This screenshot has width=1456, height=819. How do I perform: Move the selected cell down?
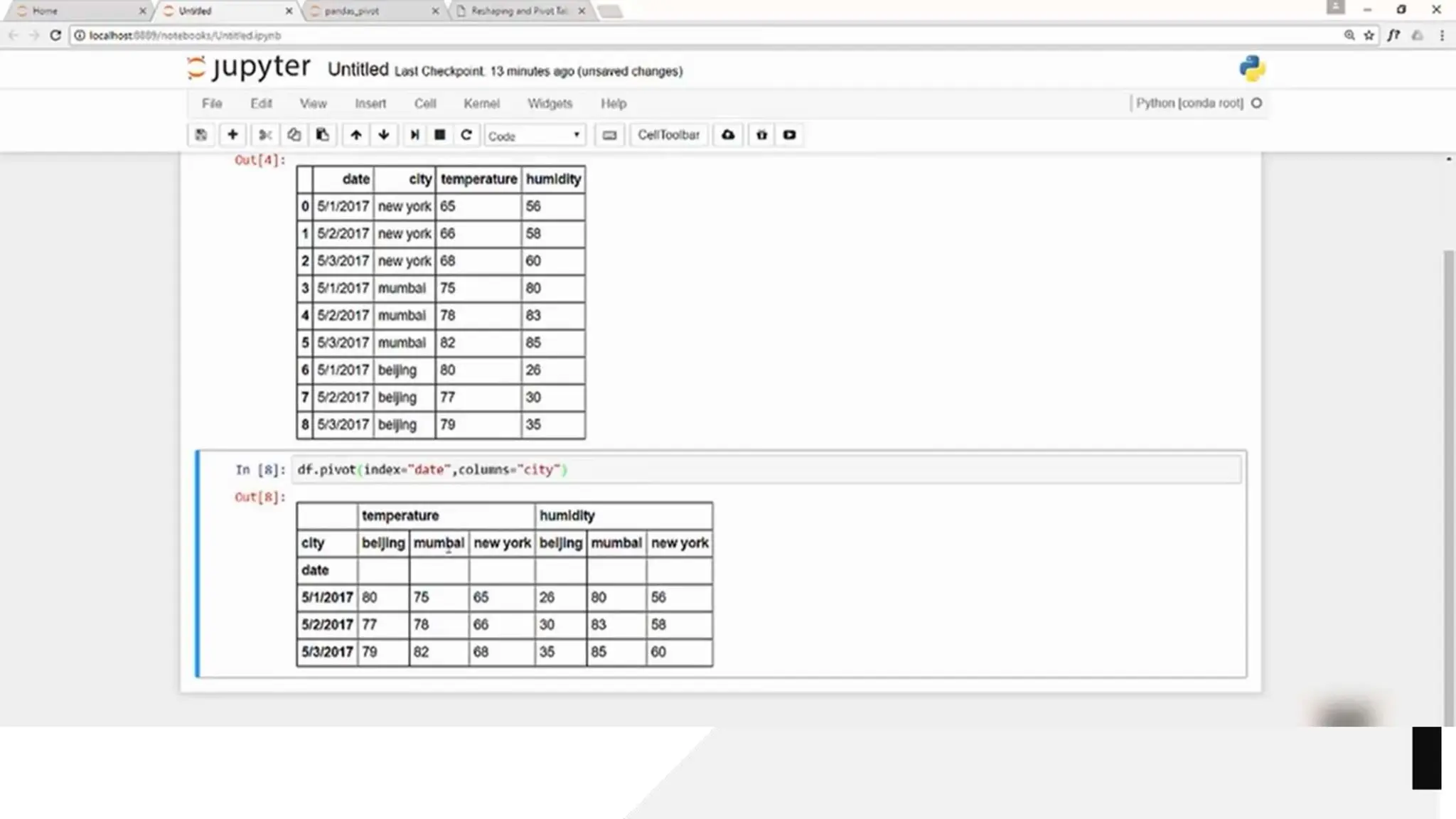384,135
